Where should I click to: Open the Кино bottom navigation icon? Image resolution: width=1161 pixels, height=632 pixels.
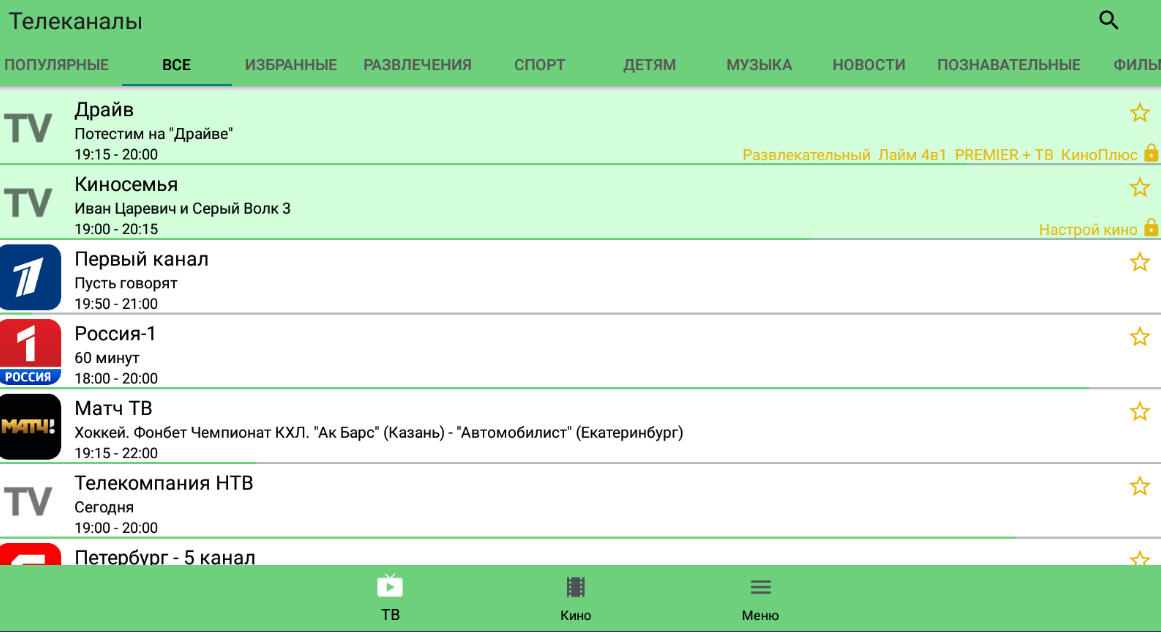pos(575,588)
